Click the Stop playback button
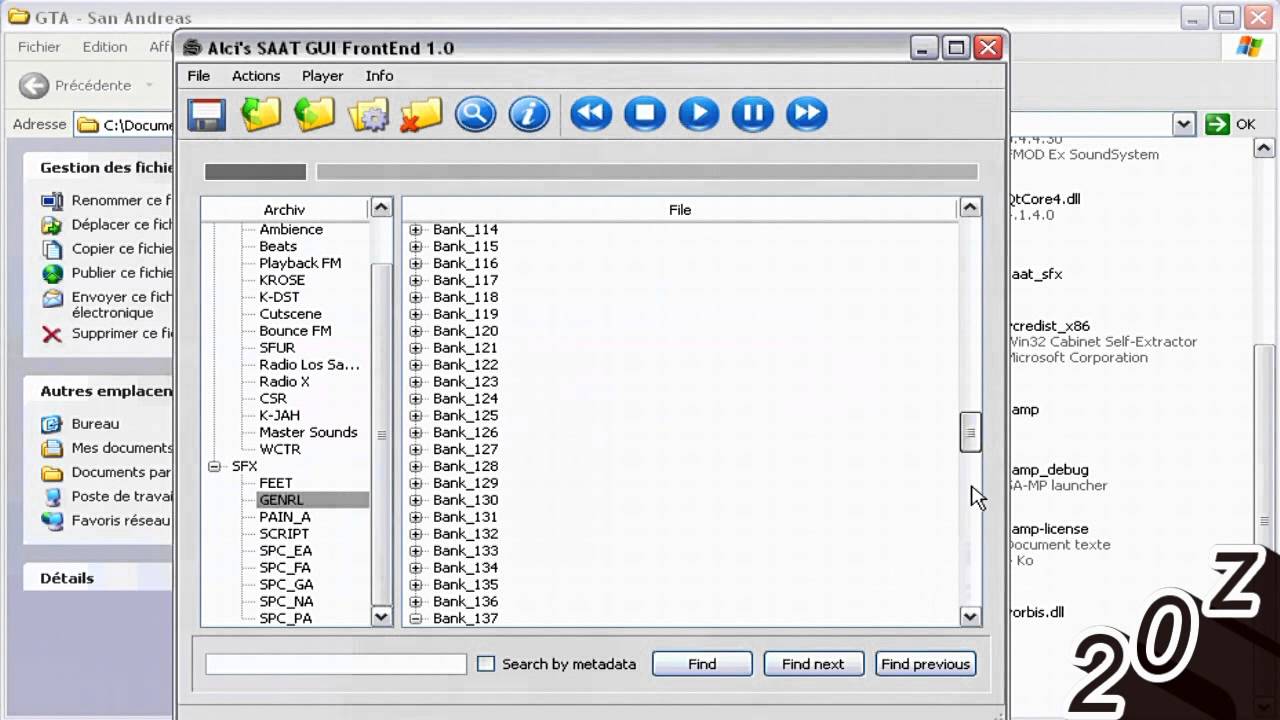This screenshot has width=1280, height=720. 645,114
